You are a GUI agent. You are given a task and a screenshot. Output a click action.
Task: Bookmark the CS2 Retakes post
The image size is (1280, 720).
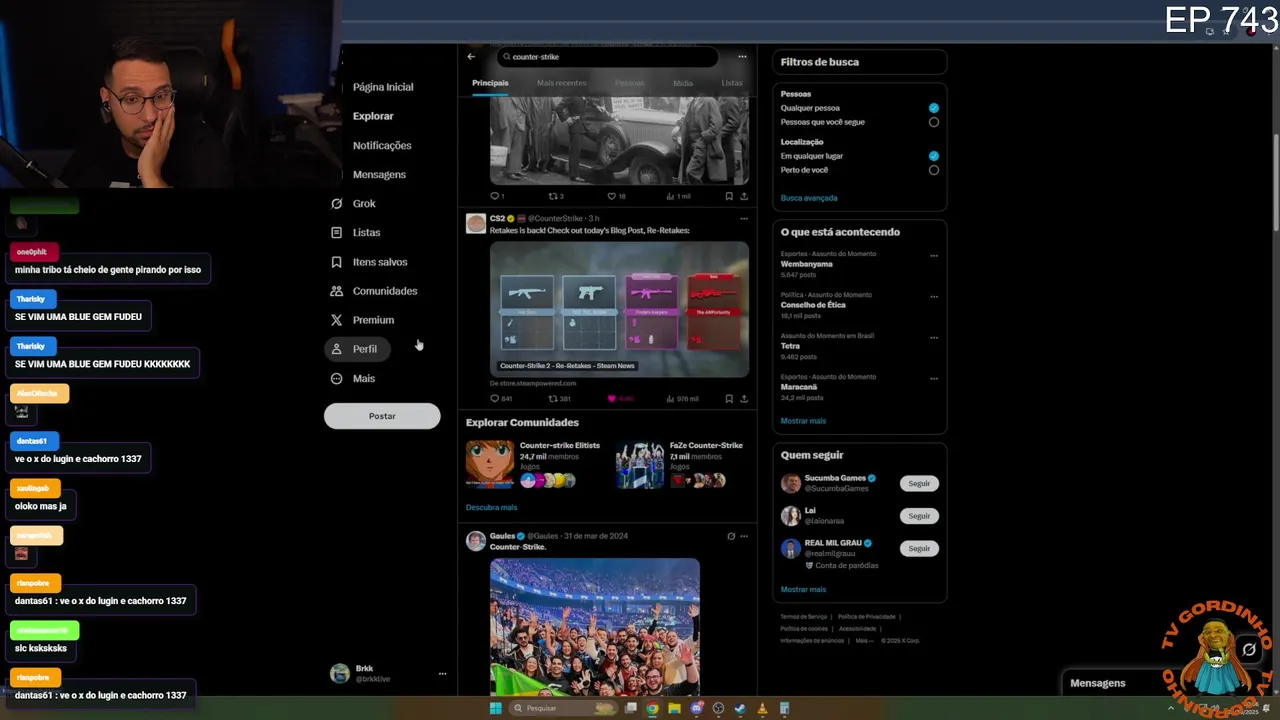click(729, 399)
